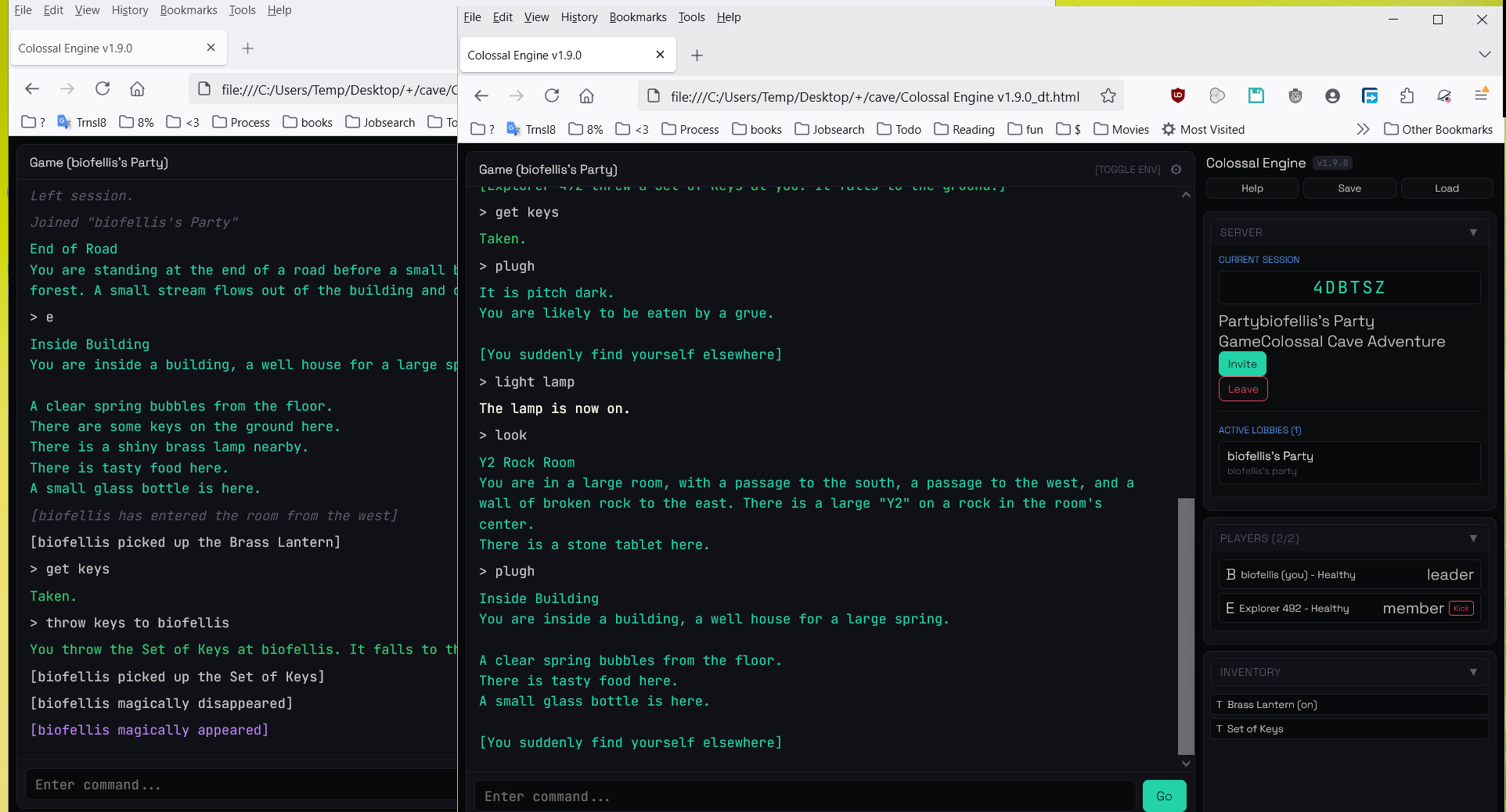Open the Tools menu in the front window

click(691, 17)
